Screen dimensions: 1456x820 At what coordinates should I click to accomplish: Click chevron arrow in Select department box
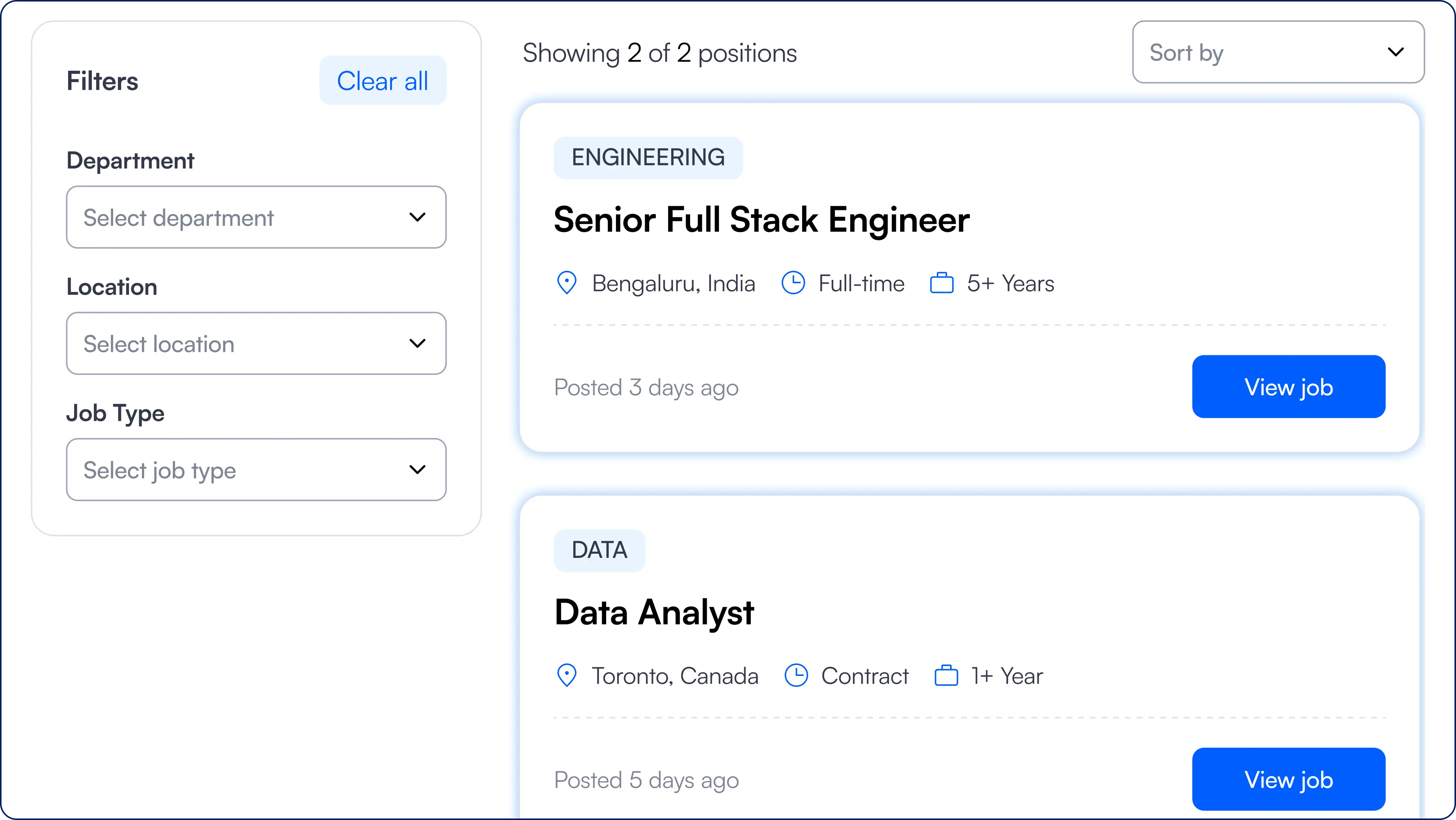pos(417,217)
